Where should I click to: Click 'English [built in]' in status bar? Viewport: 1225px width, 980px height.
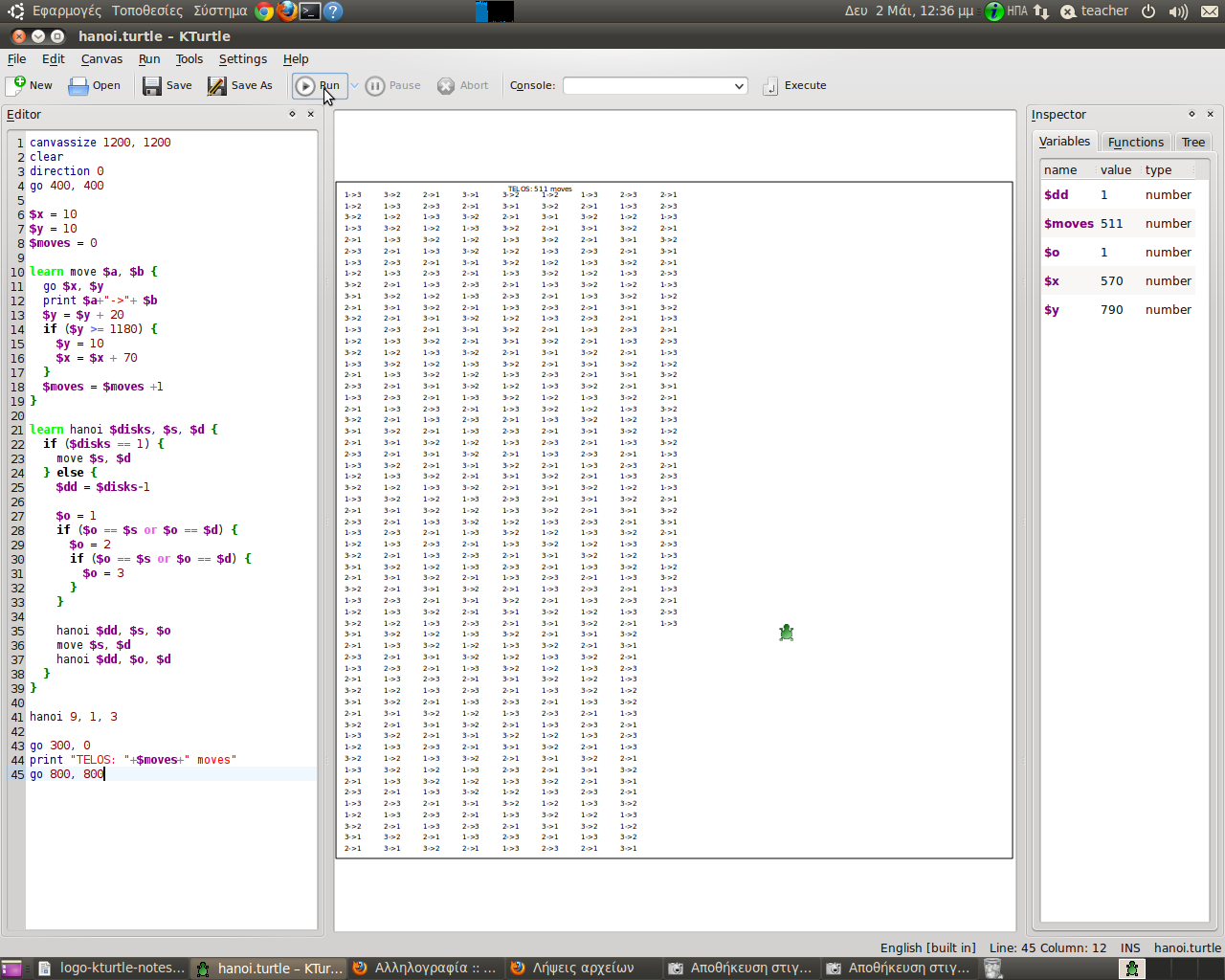927,947
